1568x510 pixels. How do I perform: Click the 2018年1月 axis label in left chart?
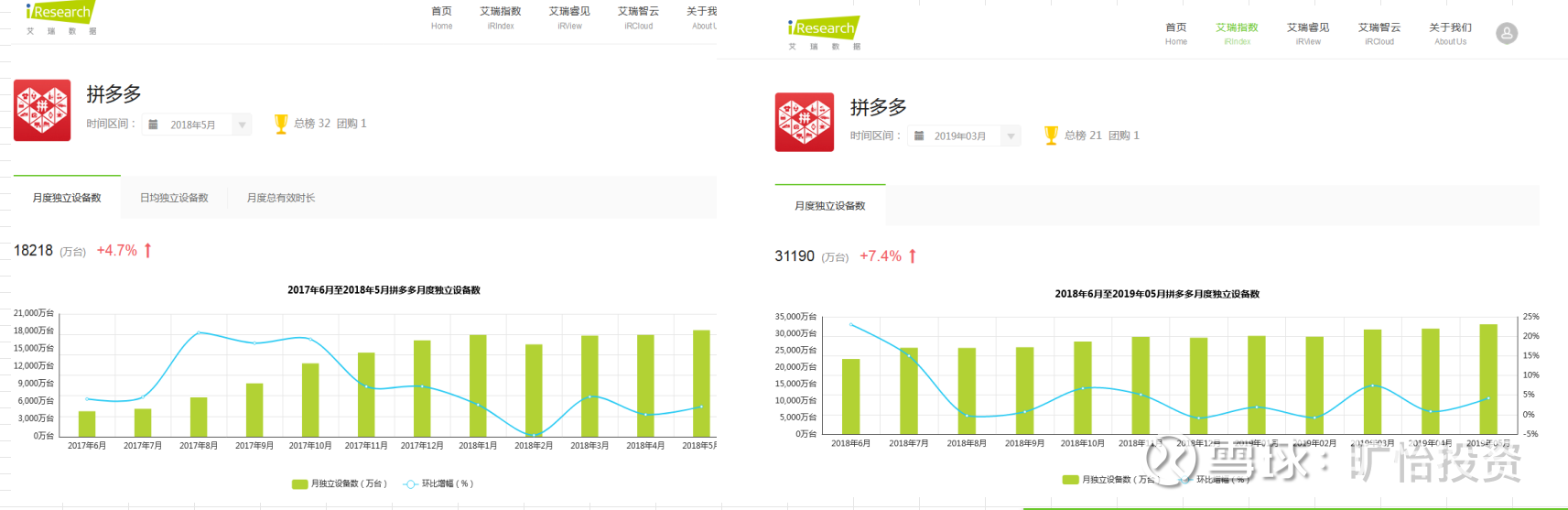click(x=478, y=446)
